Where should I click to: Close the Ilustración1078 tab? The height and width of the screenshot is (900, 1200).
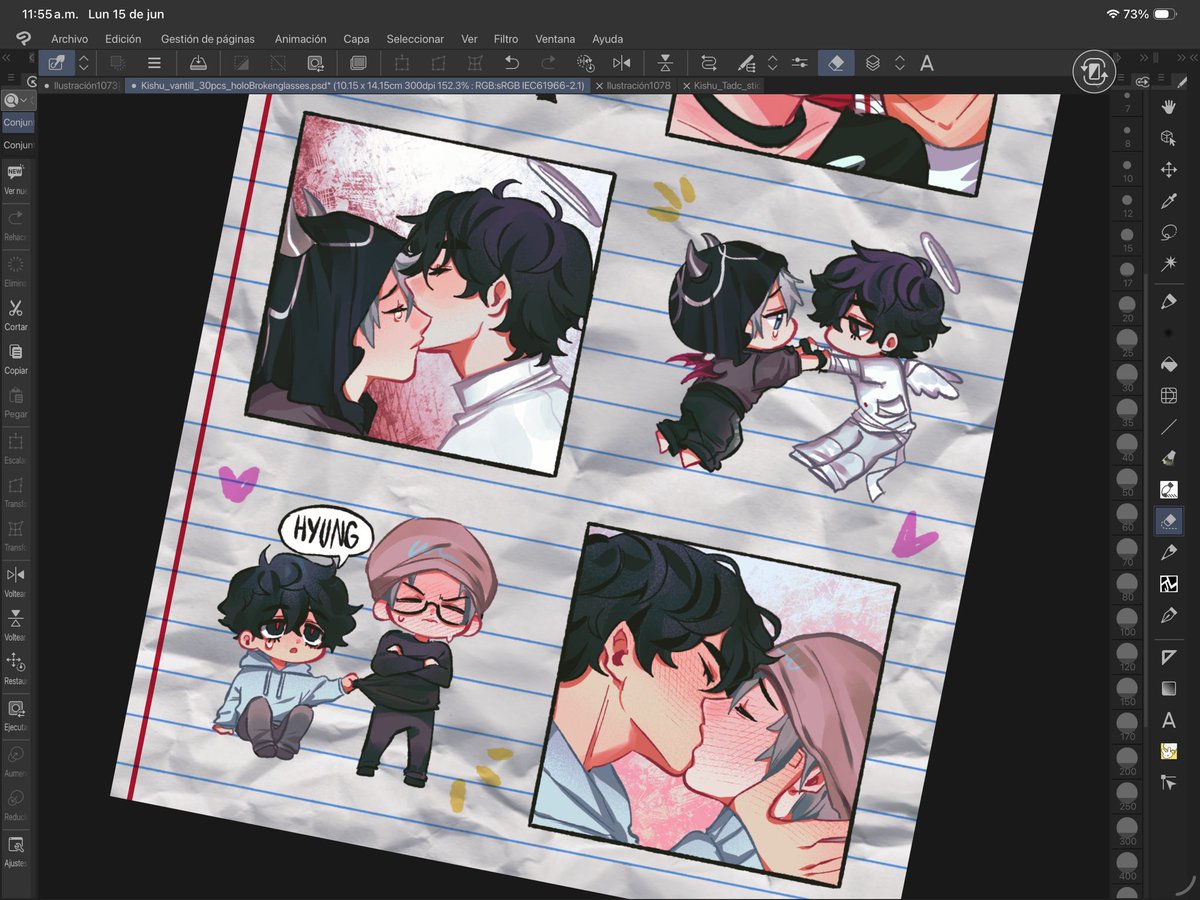coord(599,86)
